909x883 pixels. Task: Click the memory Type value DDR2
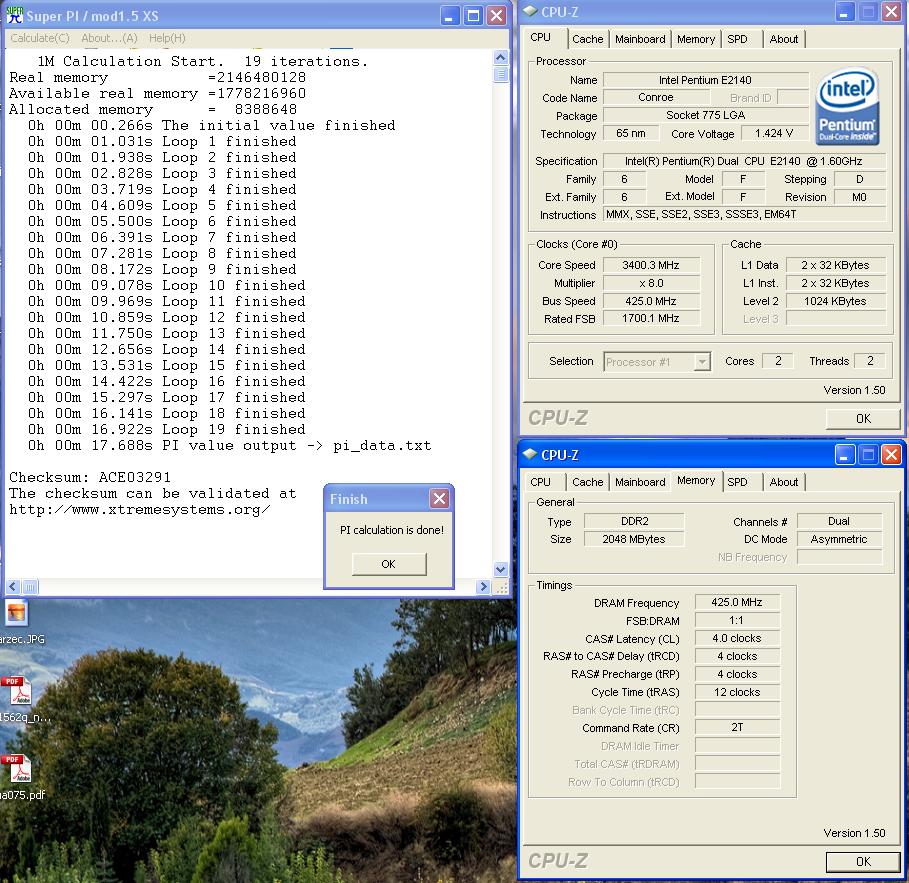click(x=634, y=521)
